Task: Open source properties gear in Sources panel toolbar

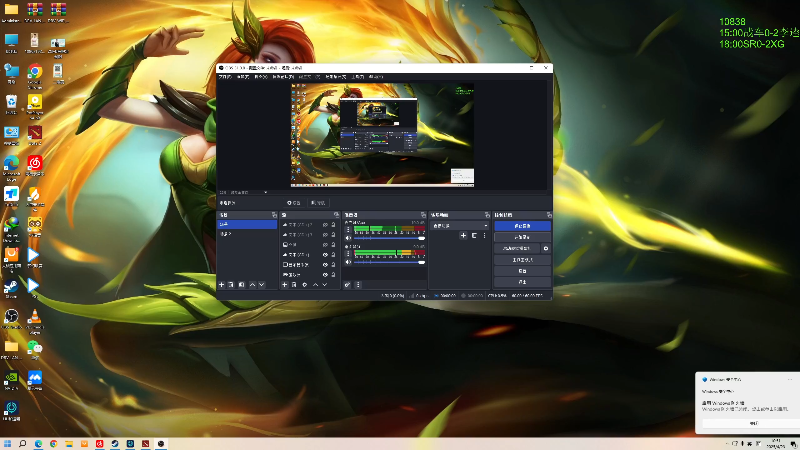Action: coord(305,285)
